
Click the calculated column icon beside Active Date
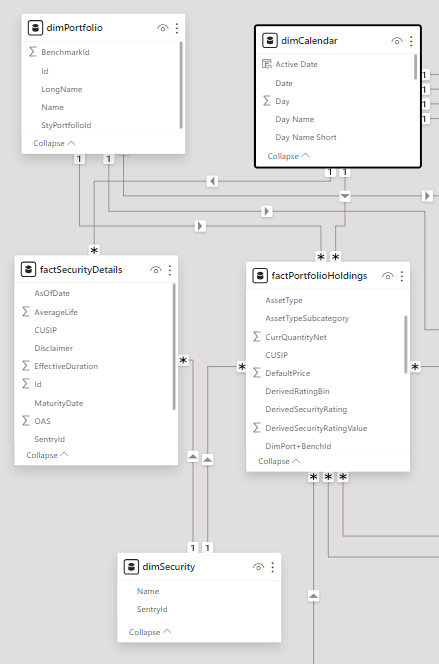pos(267,64)
